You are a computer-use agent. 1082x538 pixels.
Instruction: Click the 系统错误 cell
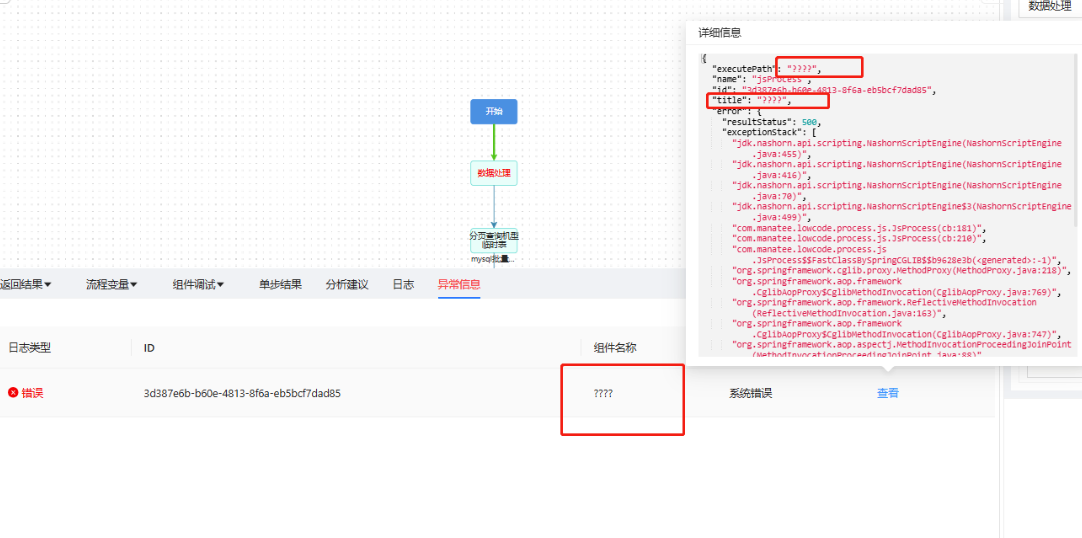coord(751,393)
